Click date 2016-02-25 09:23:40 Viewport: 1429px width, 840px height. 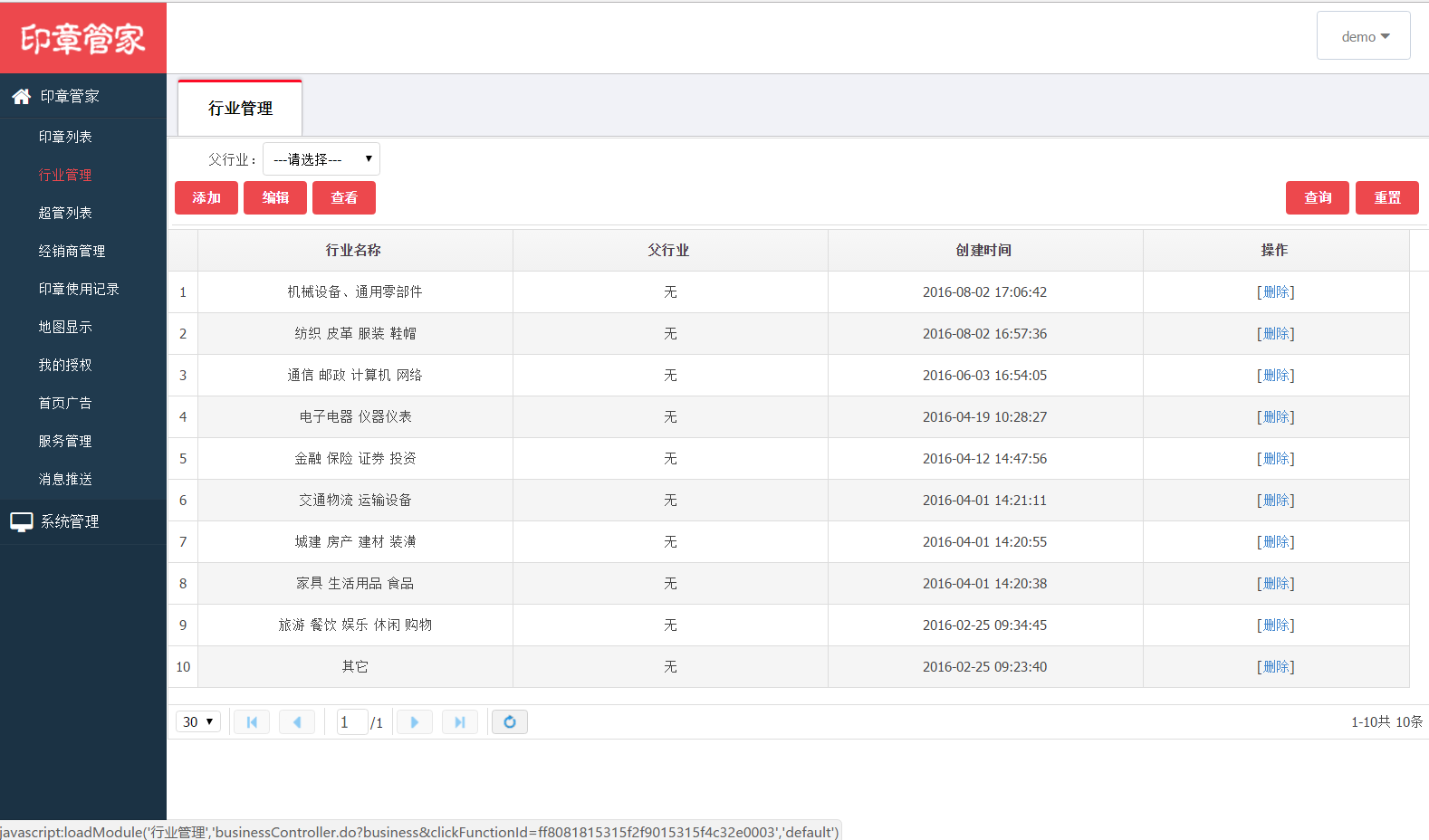pyautogui.click(x=984, y=666)
